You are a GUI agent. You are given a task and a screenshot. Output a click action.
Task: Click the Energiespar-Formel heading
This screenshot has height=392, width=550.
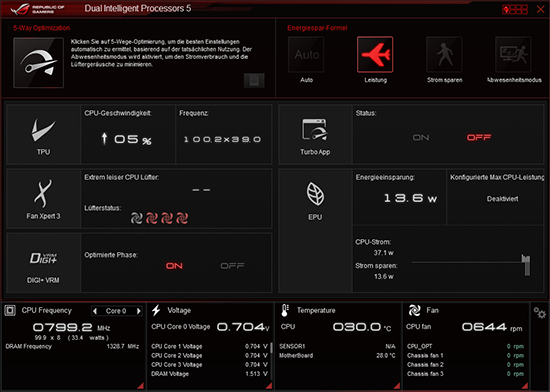pyautogui.click(x=317, y=28)
